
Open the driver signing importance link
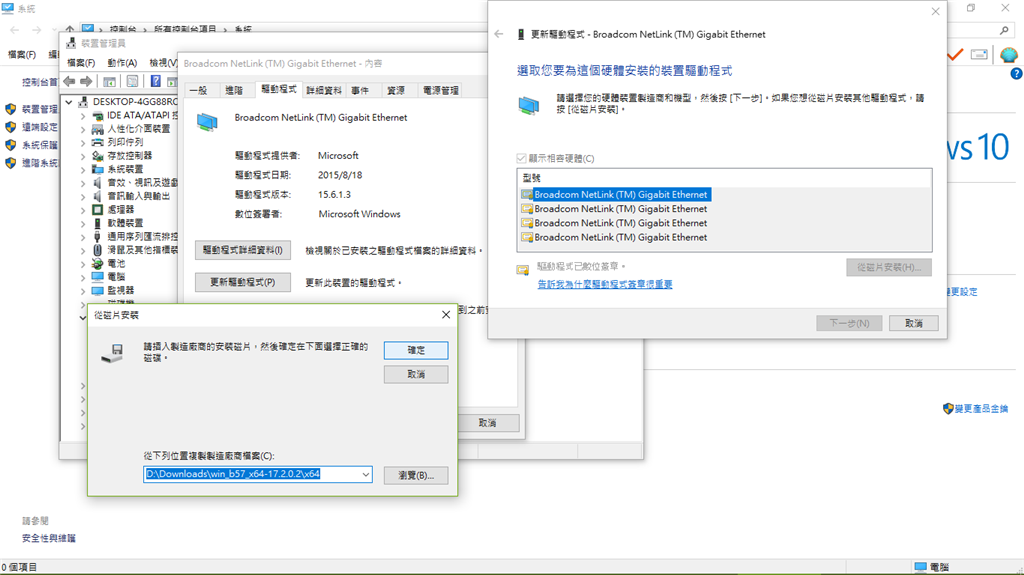[605, 284]
